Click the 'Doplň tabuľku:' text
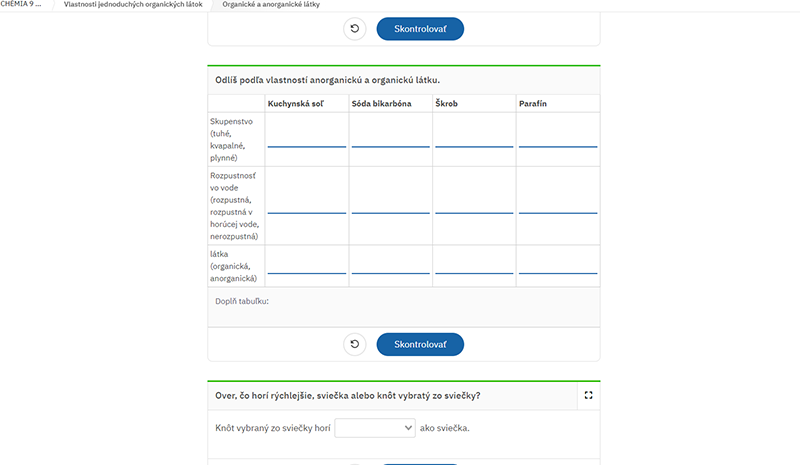This screenshot has width=800, height=465. tap(242, 301)
